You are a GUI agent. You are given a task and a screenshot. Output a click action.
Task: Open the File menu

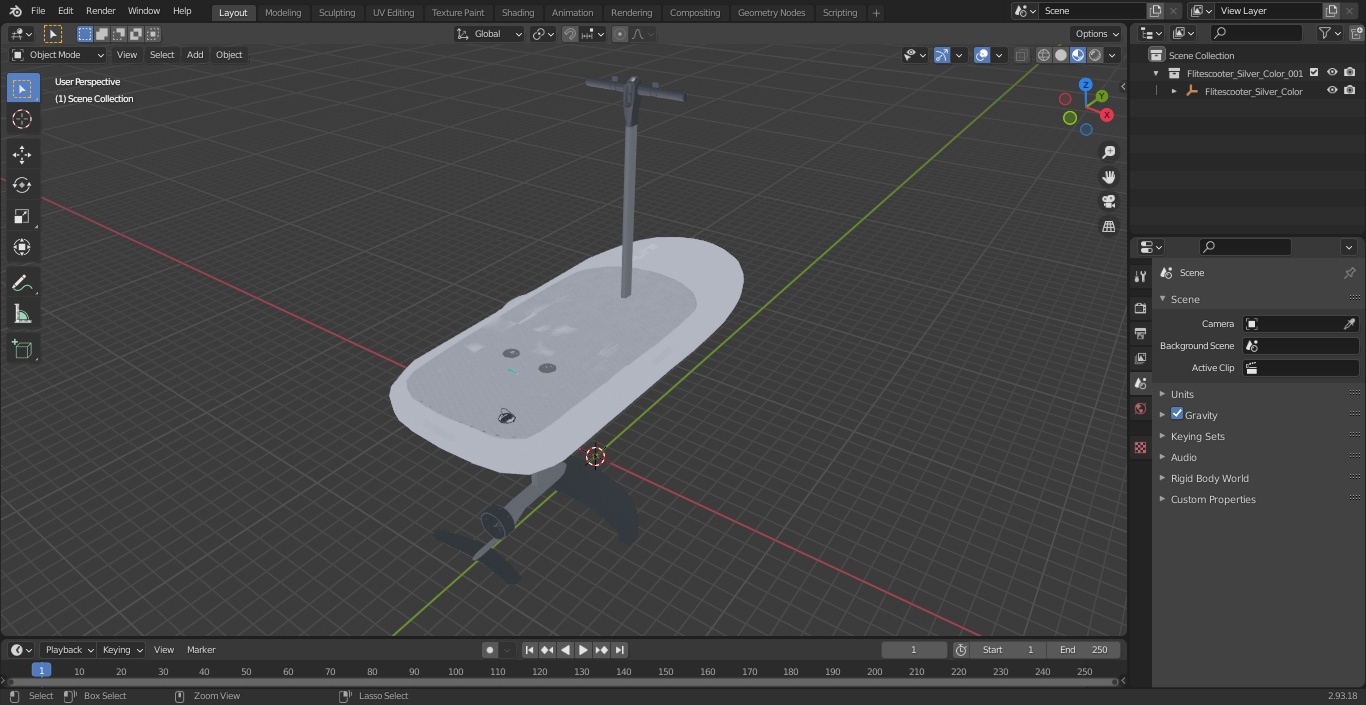[38, 11]
